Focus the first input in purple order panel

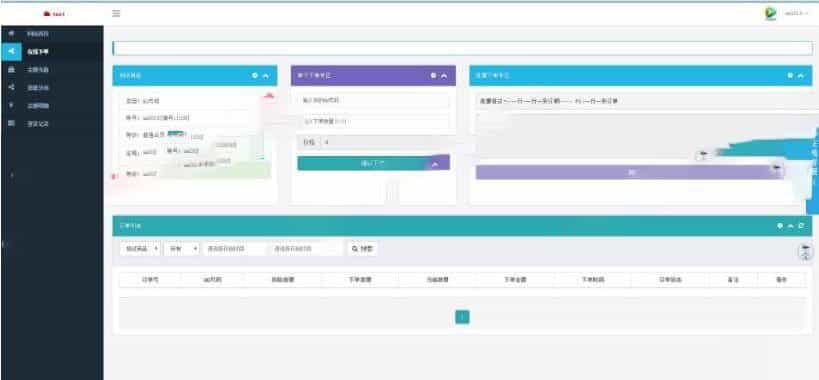tap(373, 100)
